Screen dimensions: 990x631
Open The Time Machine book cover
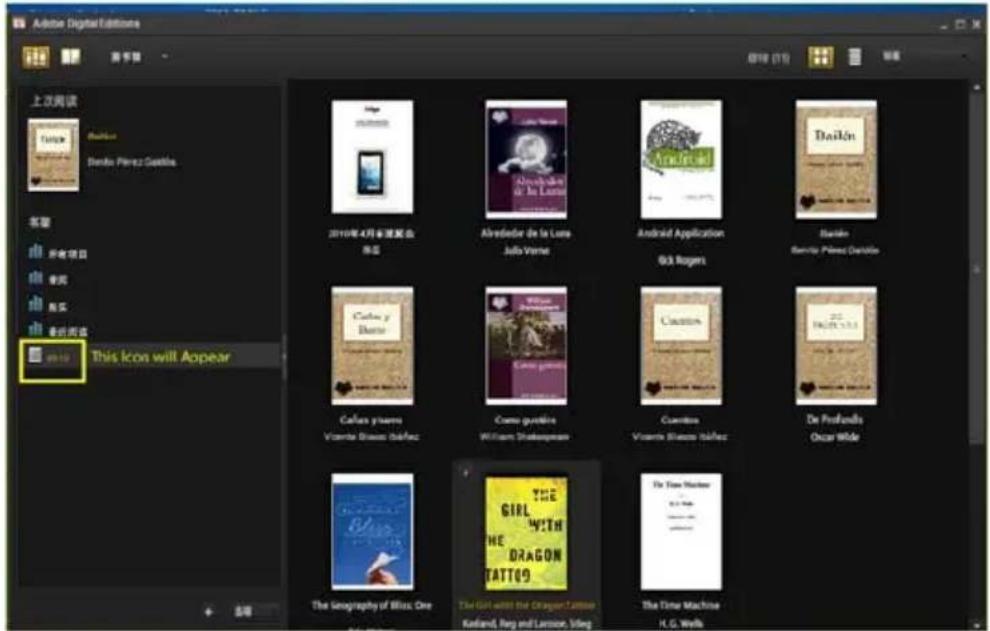[x=681, y=531]
